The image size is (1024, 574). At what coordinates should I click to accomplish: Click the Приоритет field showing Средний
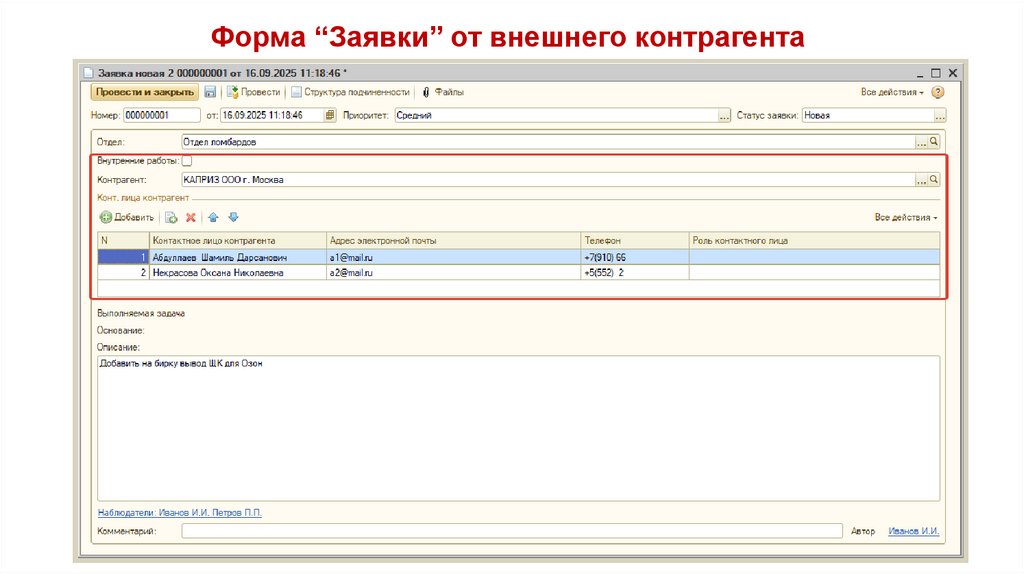click(556, 115)
